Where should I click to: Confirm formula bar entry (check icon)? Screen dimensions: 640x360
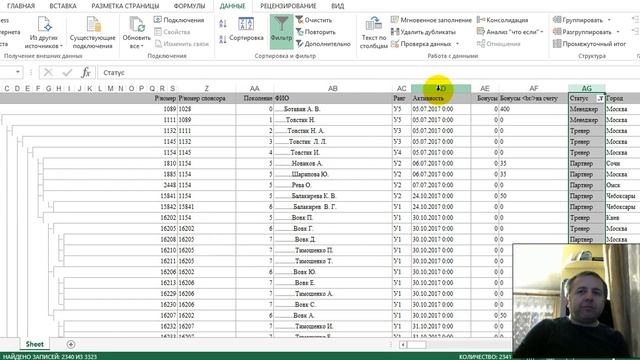coord(67,73)
